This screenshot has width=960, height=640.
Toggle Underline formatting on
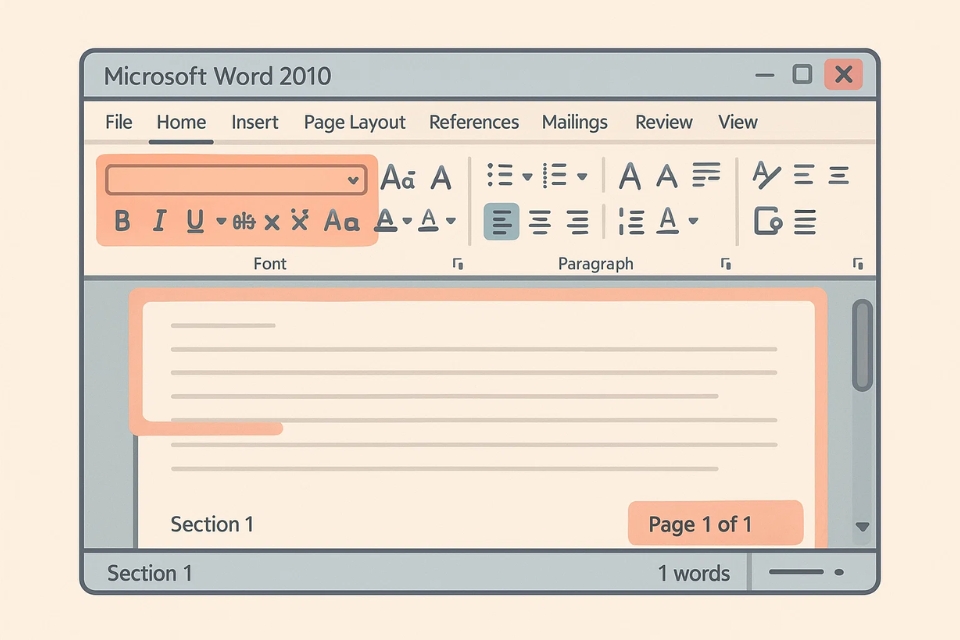click(x=193, y=222)
